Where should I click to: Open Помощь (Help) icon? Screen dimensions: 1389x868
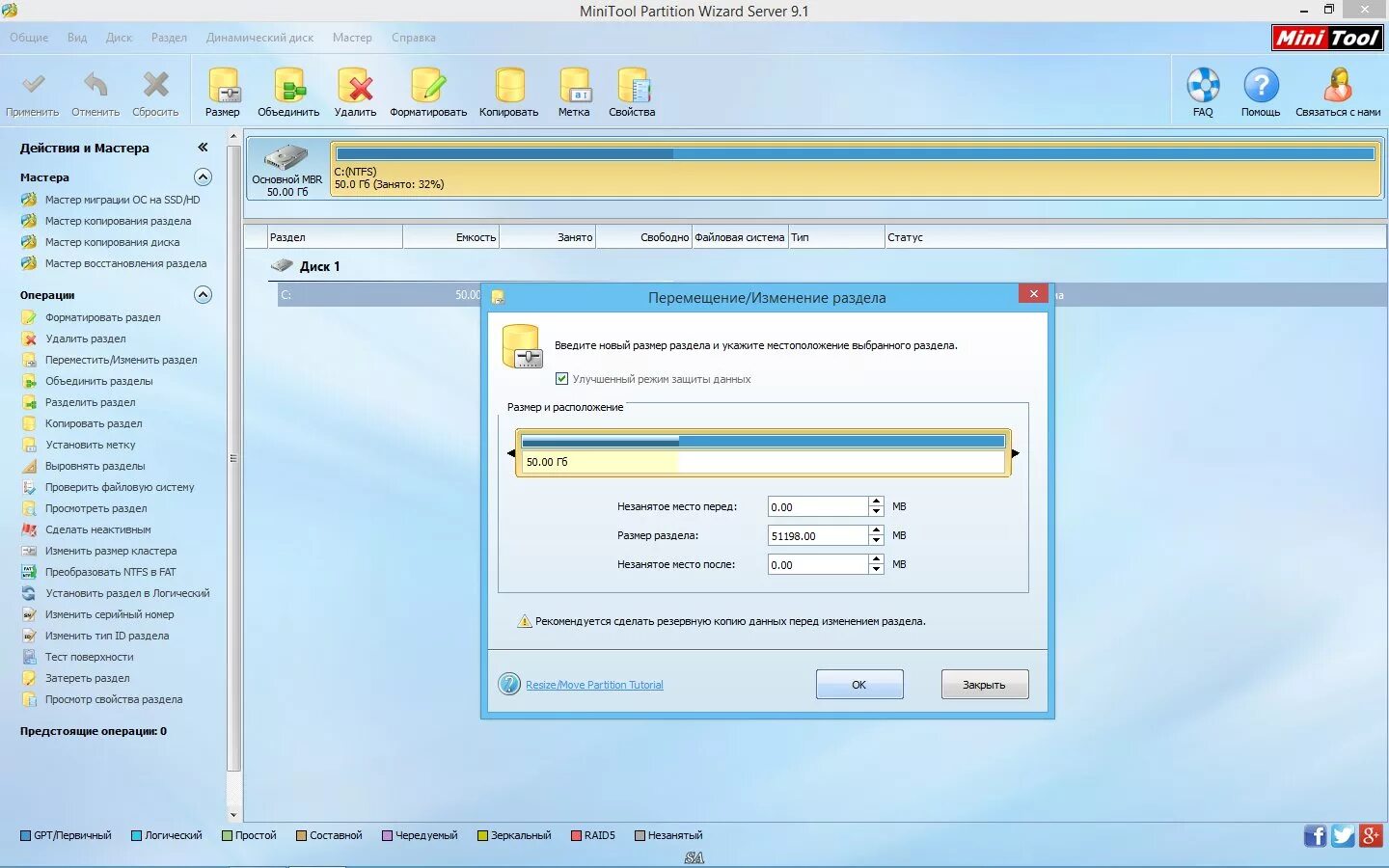(1261, 93)
